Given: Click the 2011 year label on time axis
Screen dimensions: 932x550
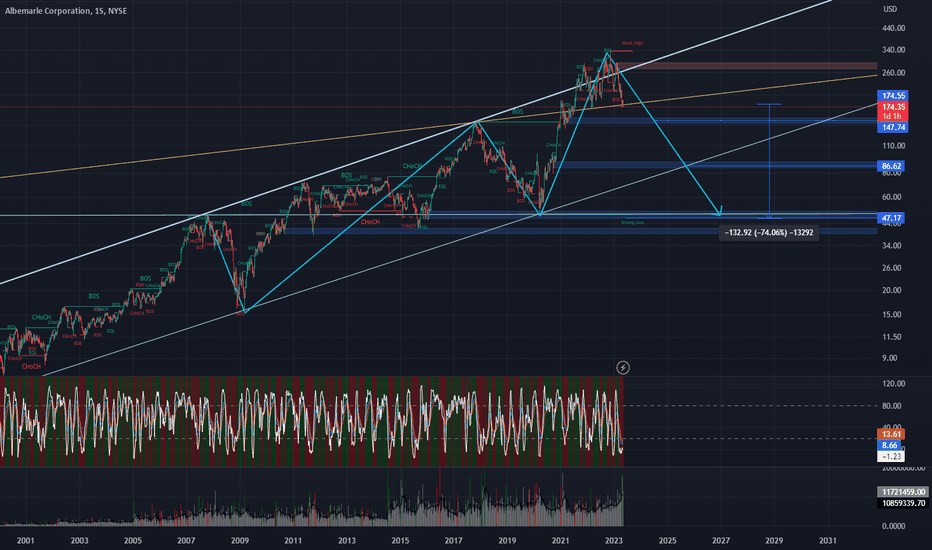Looking at the screenshot, I should (292, 540).
